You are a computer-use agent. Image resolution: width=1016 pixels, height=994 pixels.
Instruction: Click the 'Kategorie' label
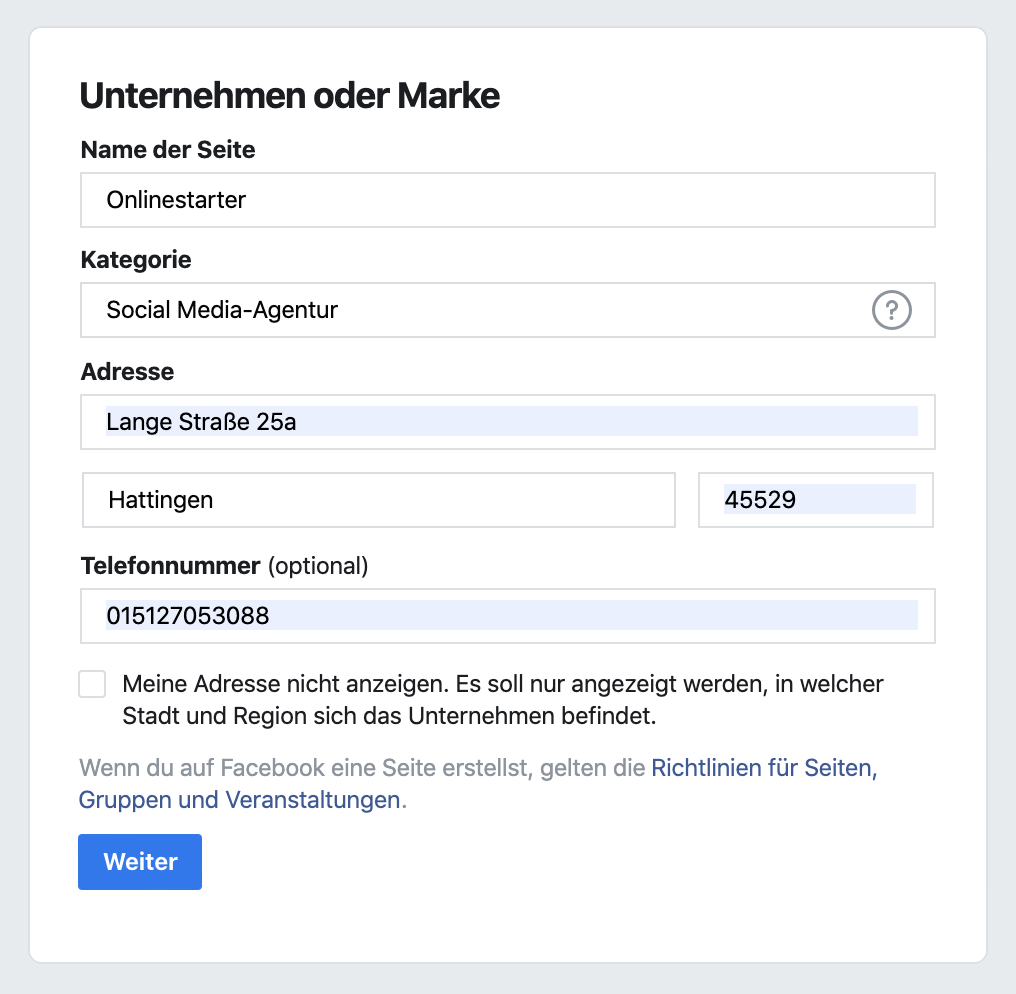pos(136,260)
